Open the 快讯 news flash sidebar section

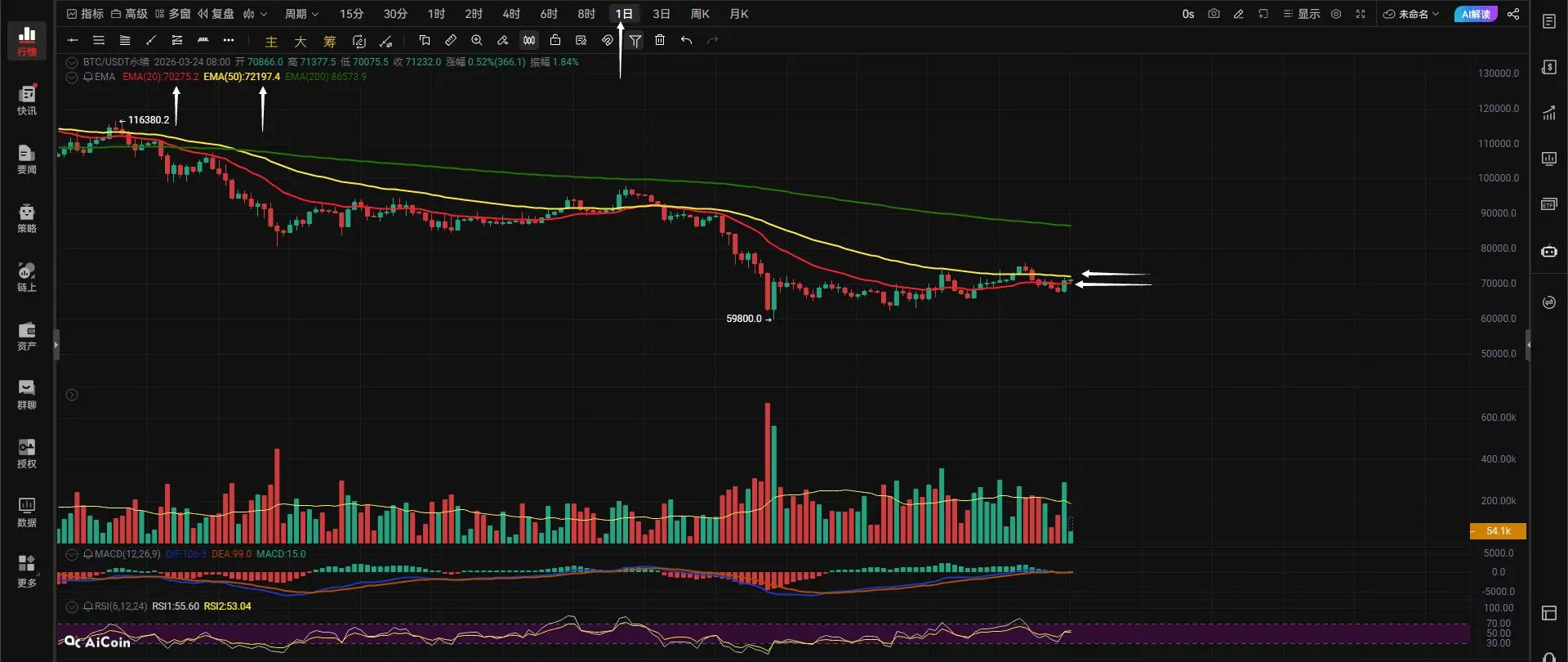pos(27,100)
